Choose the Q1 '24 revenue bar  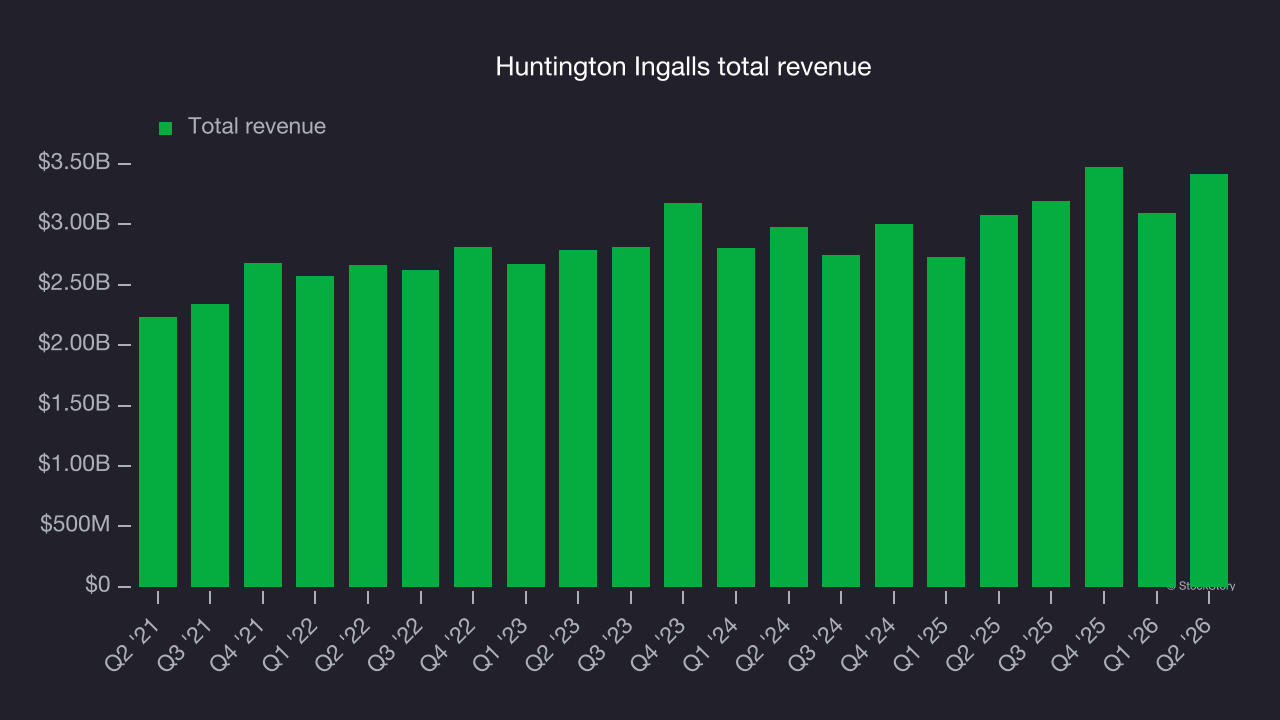[x=736, y=417]
